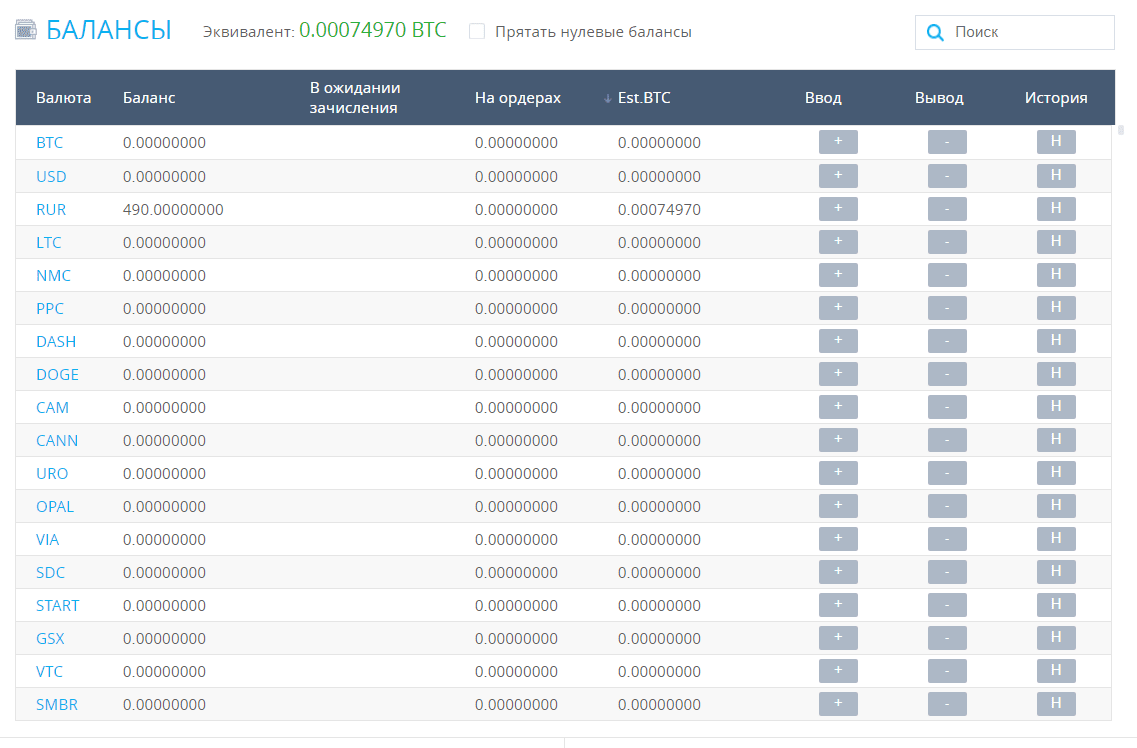This screenshot has height=748, width=1137.
Task: Sort by the Валюта column header
Action: coord(63,98)
